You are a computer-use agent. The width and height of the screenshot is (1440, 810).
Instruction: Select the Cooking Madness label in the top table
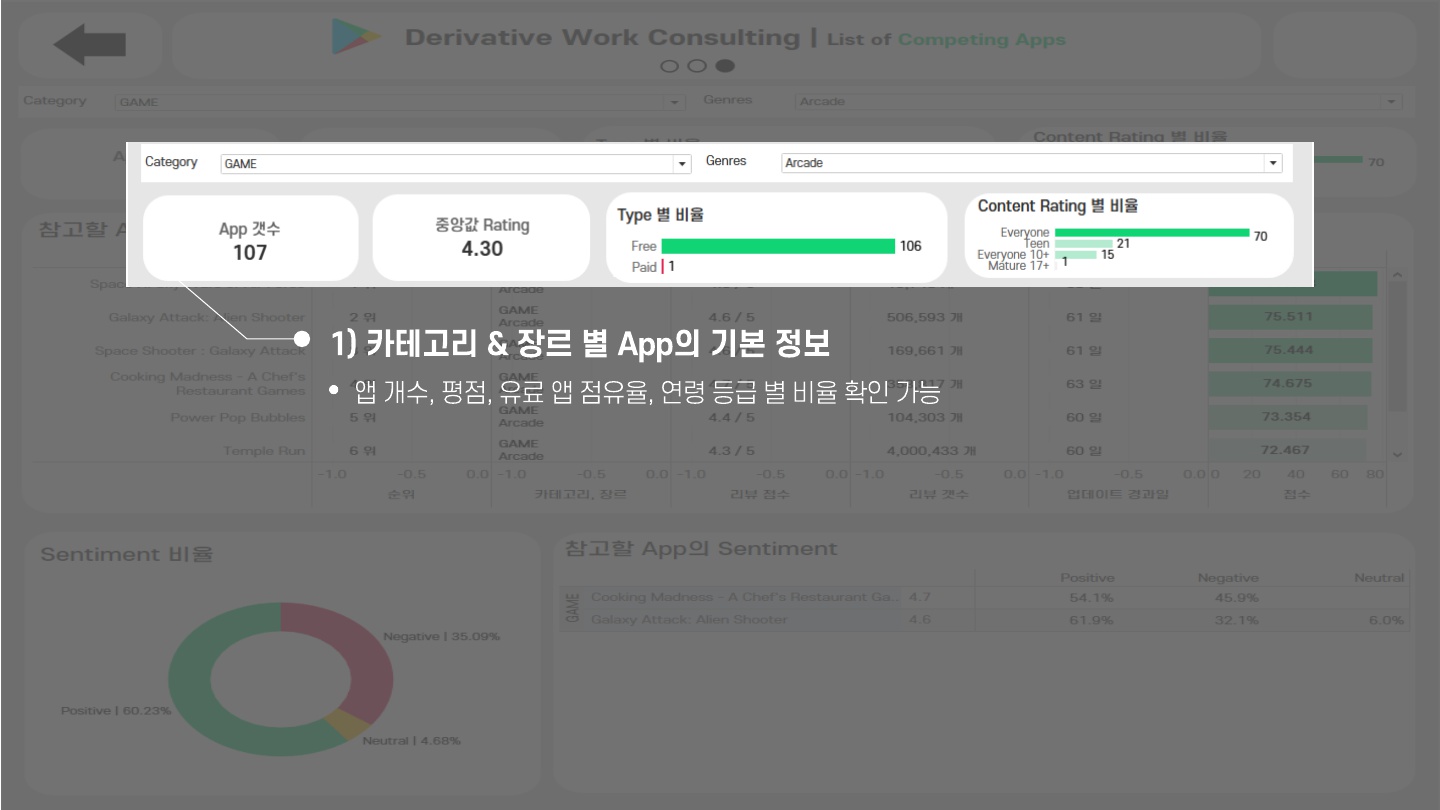[x=208, y=384]
